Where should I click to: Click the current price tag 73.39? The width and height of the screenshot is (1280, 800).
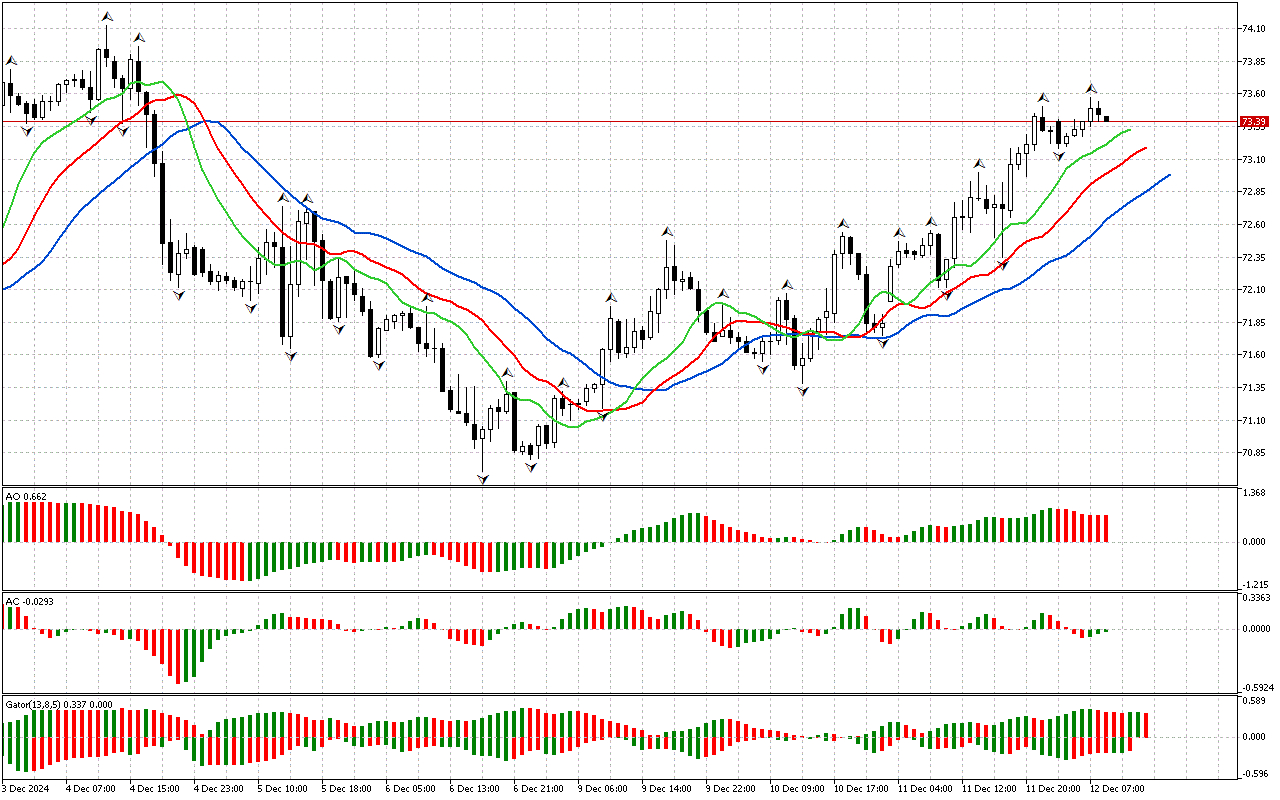click(1253, 122)
